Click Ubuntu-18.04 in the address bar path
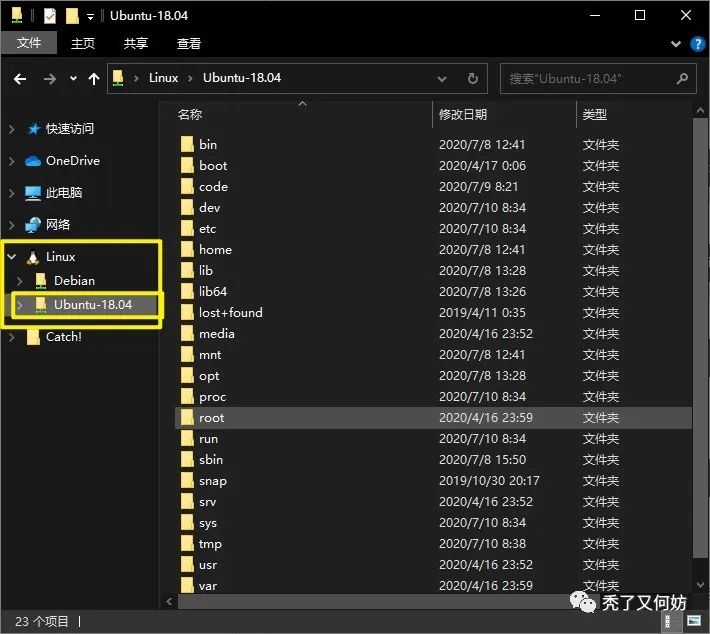 click(x=242, y=78)
